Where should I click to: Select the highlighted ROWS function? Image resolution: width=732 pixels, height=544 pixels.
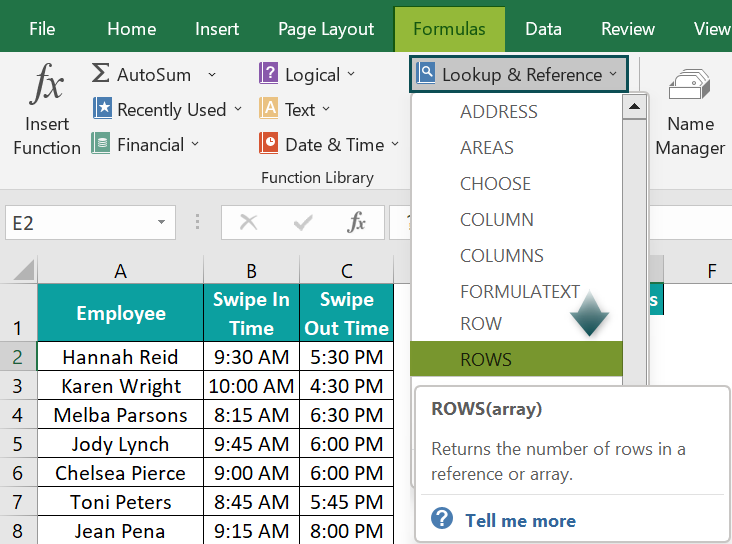point(516,359)
